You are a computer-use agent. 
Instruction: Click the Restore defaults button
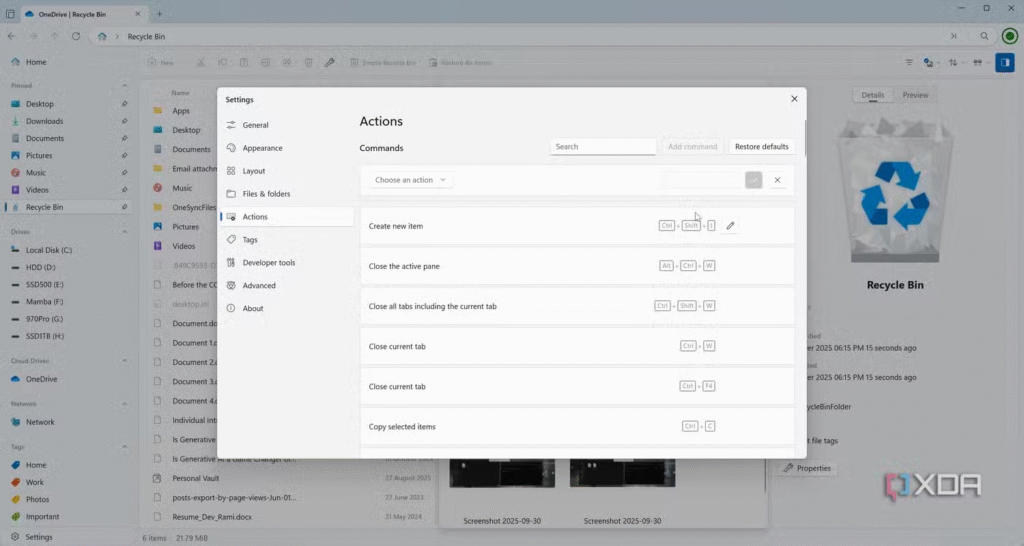pyautogui.click(x=762, y=147)
